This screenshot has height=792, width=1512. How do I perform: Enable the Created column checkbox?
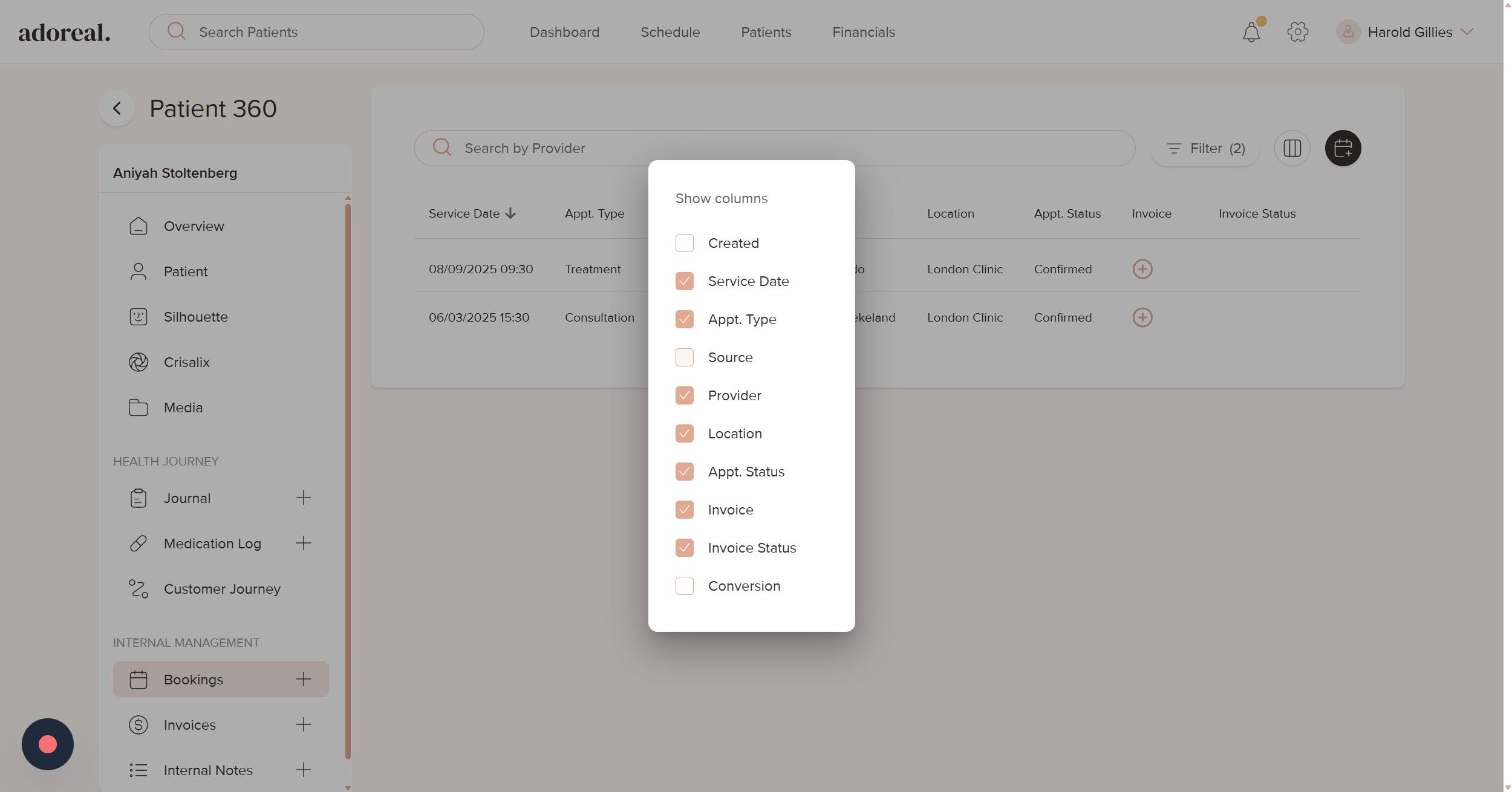[x=684, y=243]
